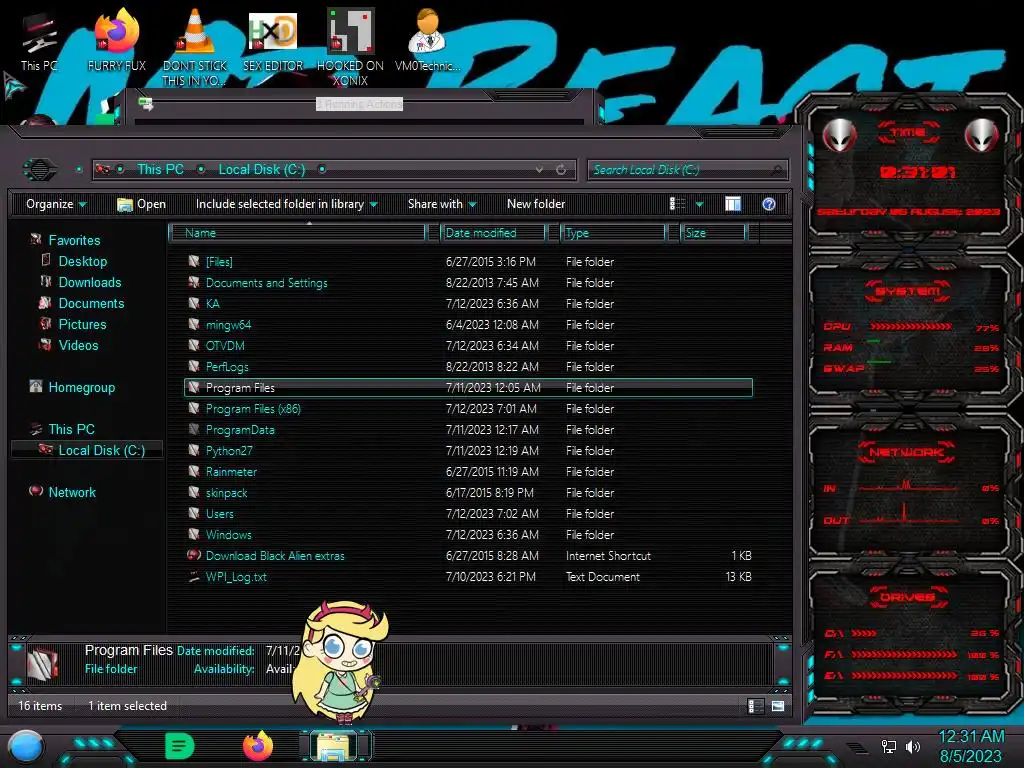Open the green notes app in taskbar
The height and width of the screenshot is (768, 1024).
click(x=180, y=746)
